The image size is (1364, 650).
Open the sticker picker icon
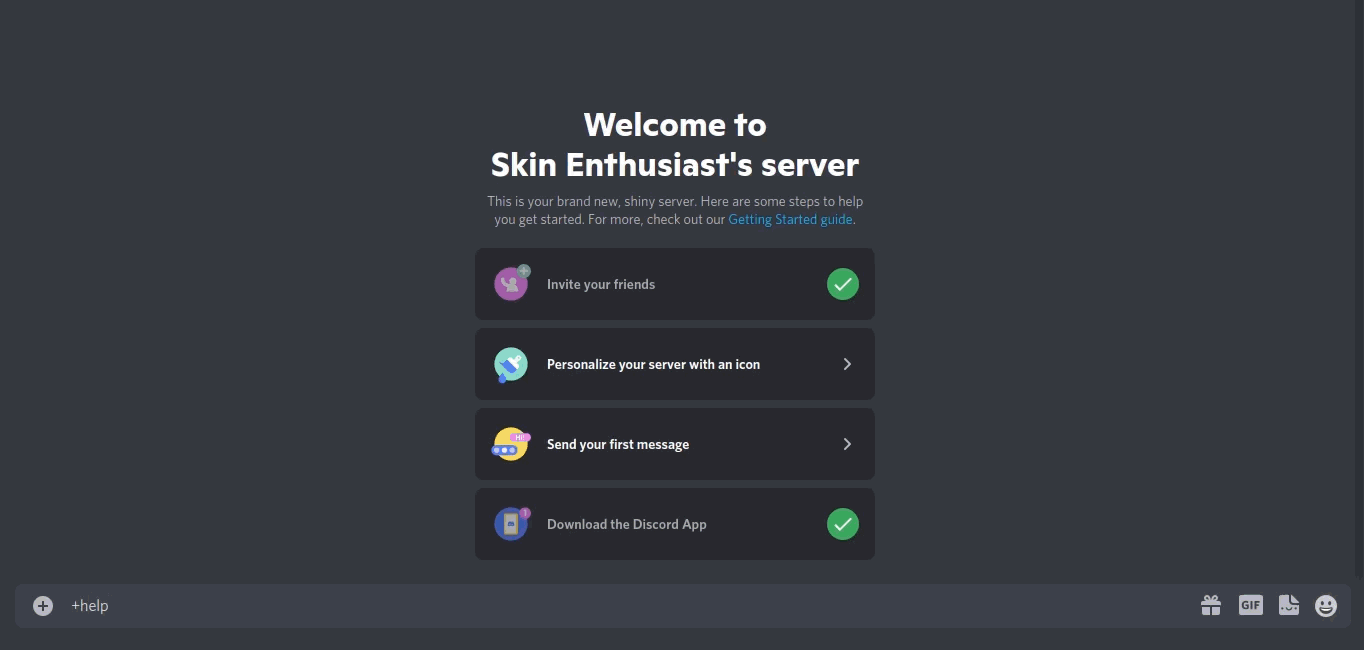1289,605
